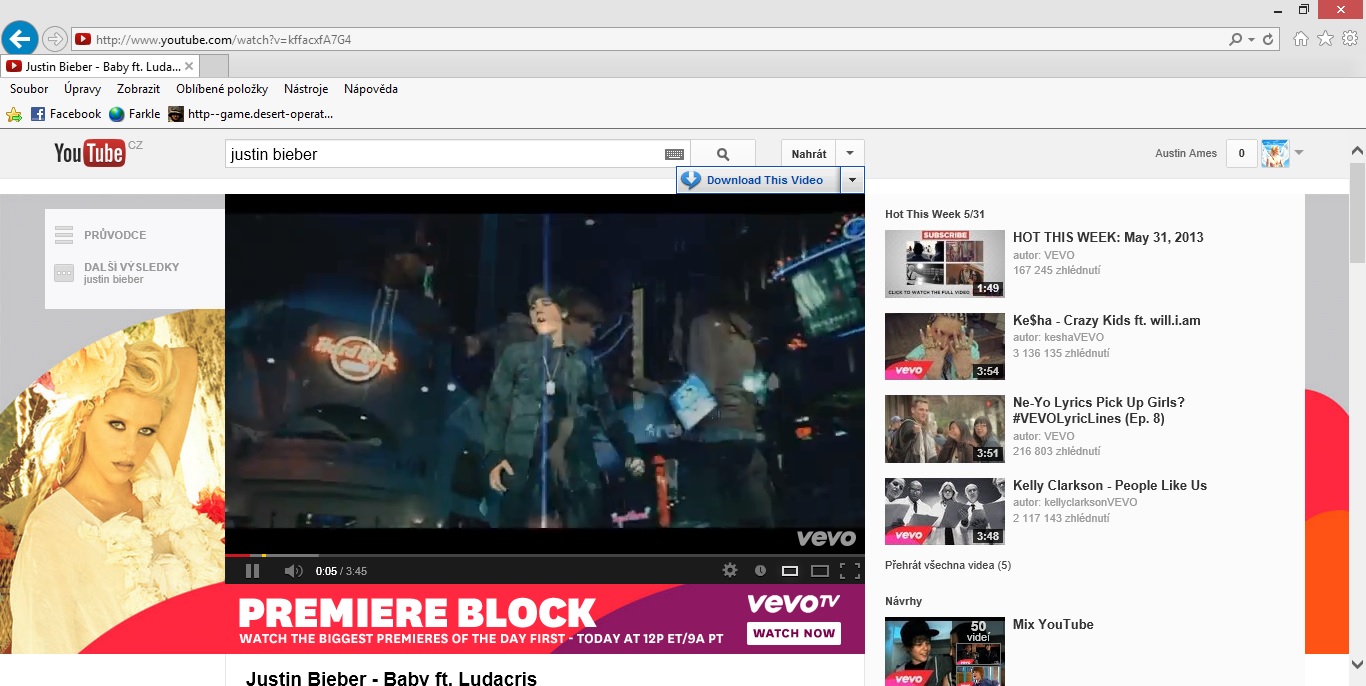Click the add-to-favorites-bar star icon

pyautogui.click(x=14, y=114)
